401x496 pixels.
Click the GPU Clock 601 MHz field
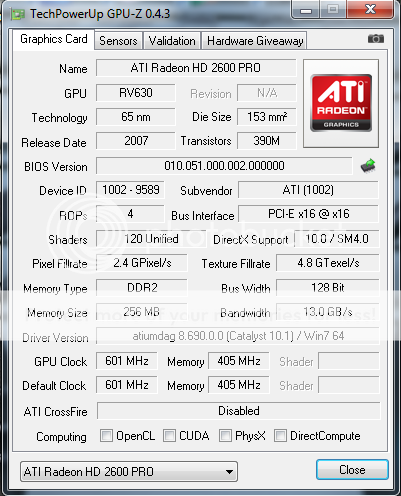pos(127,361)
